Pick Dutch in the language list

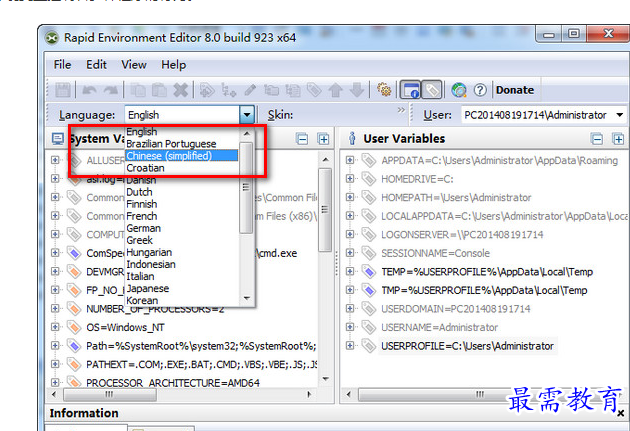click(182, 192)
